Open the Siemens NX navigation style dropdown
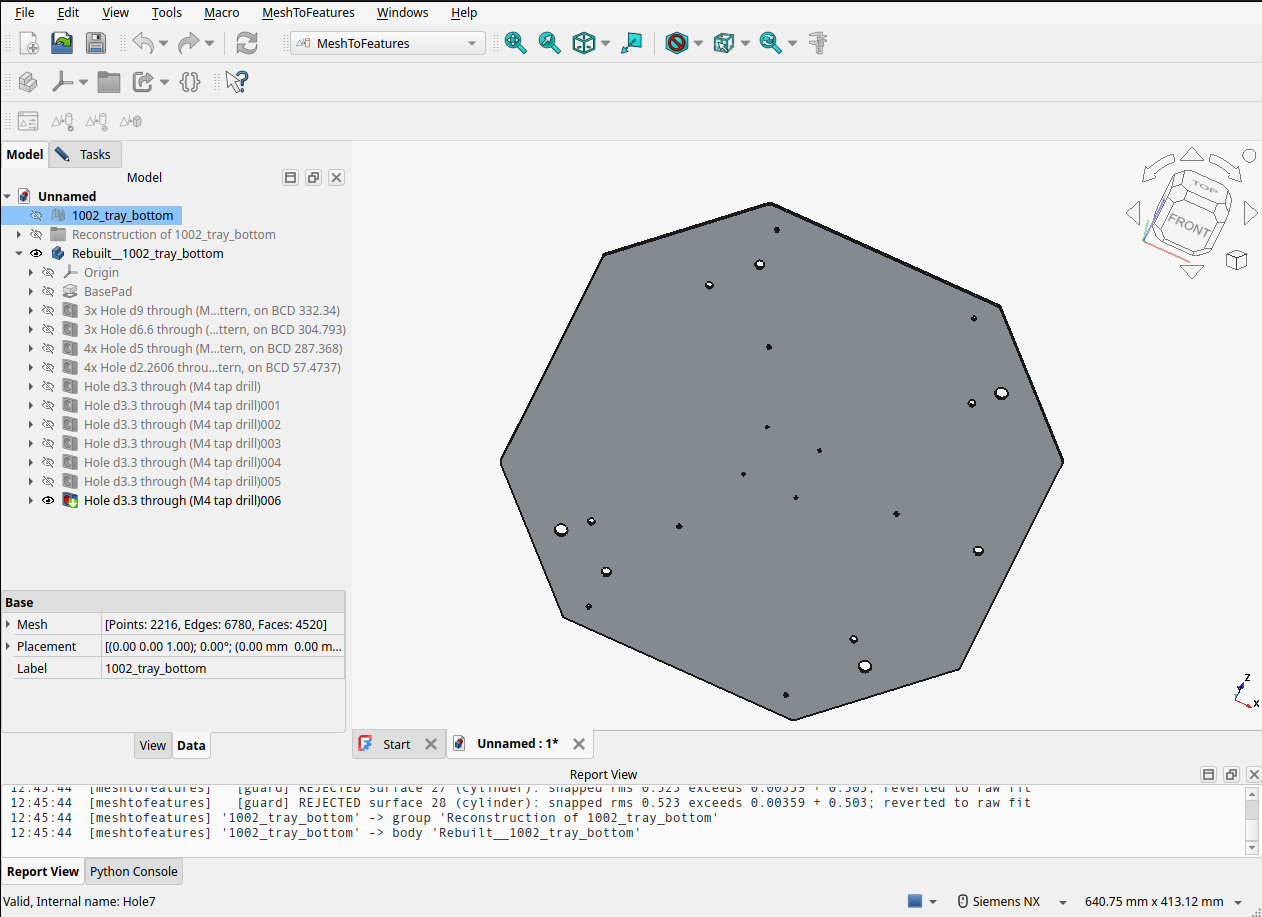Image resolution: width=1262 pixels, height=917 pixels. tap(1012, 901)
